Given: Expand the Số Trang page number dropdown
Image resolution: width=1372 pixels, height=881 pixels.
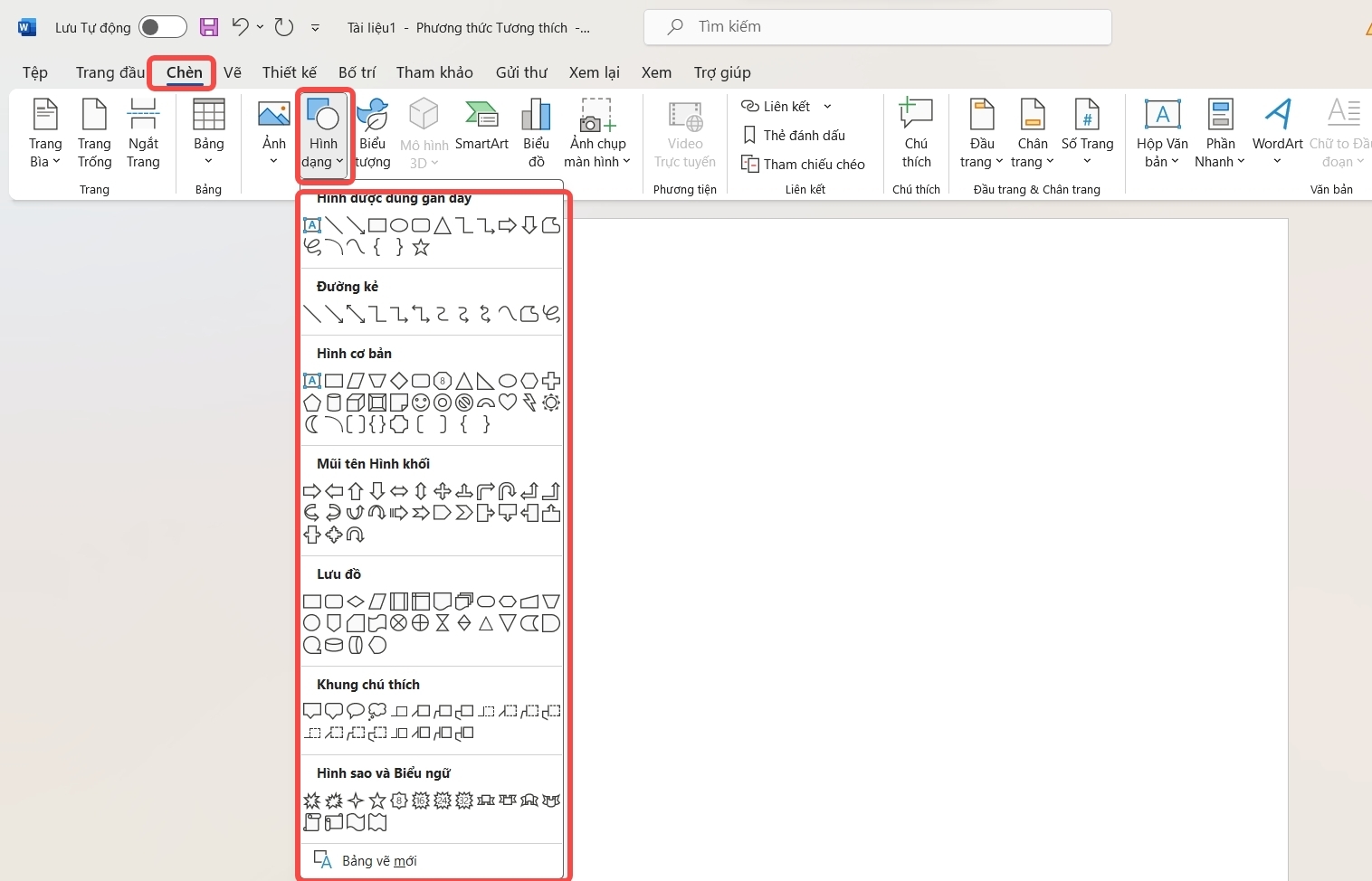Looking at the screenshot, I should coord(1087,134).
